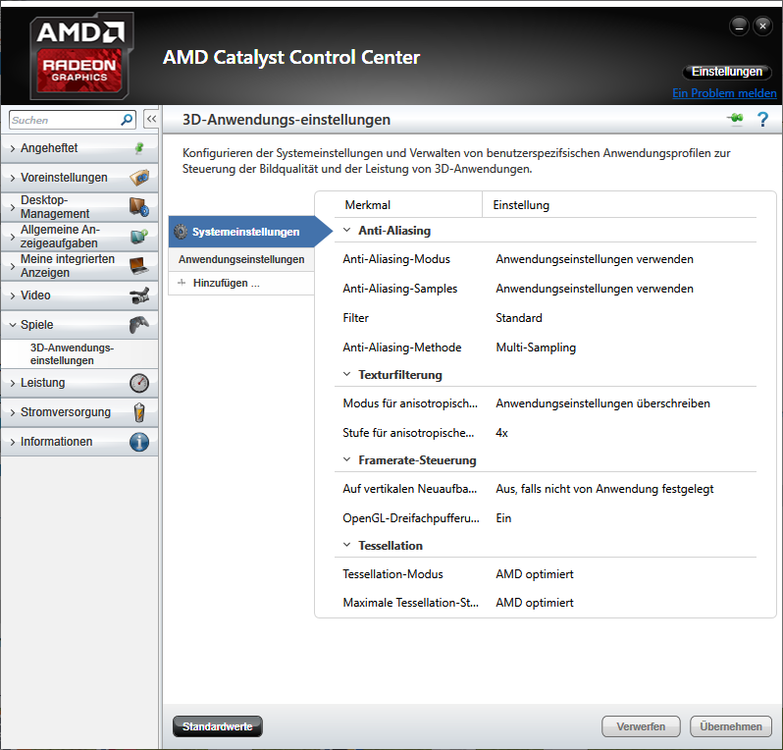Click the Übernehmen button
The height and width of the screenshot is (750, 783).
(x=731, y=726)
